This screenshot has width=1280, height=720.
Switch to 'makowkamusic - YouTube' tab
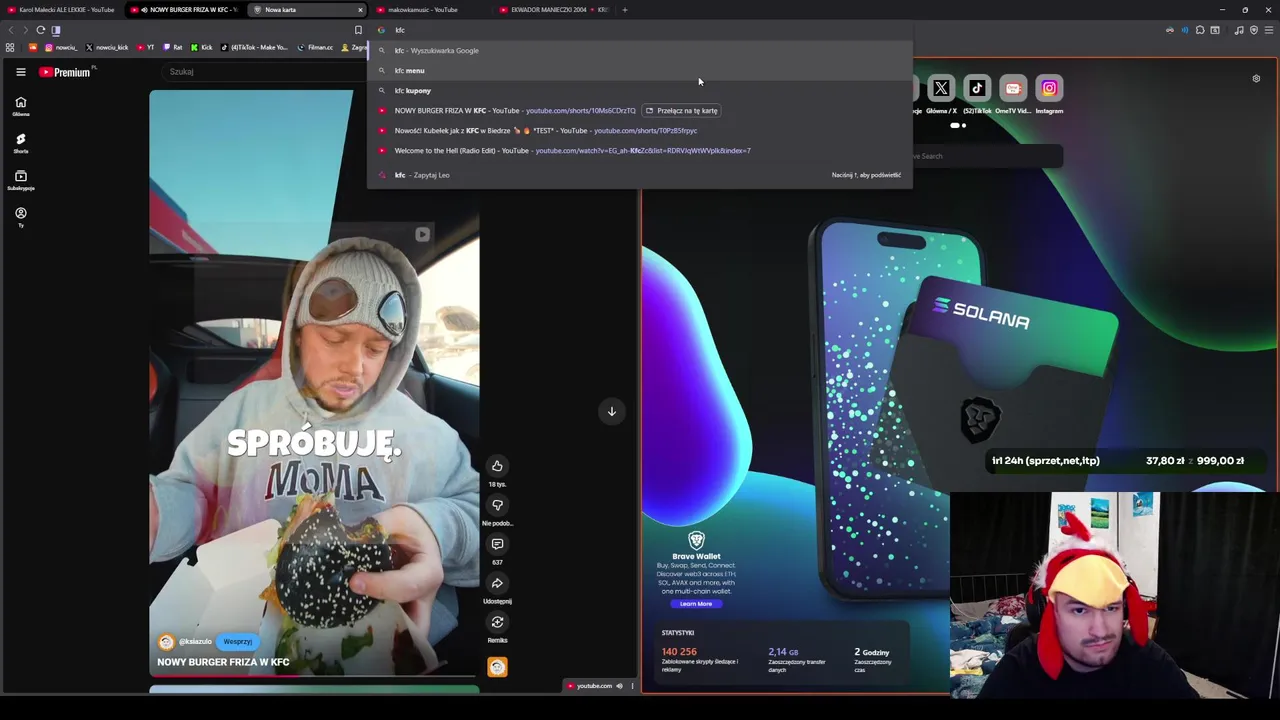430,10
